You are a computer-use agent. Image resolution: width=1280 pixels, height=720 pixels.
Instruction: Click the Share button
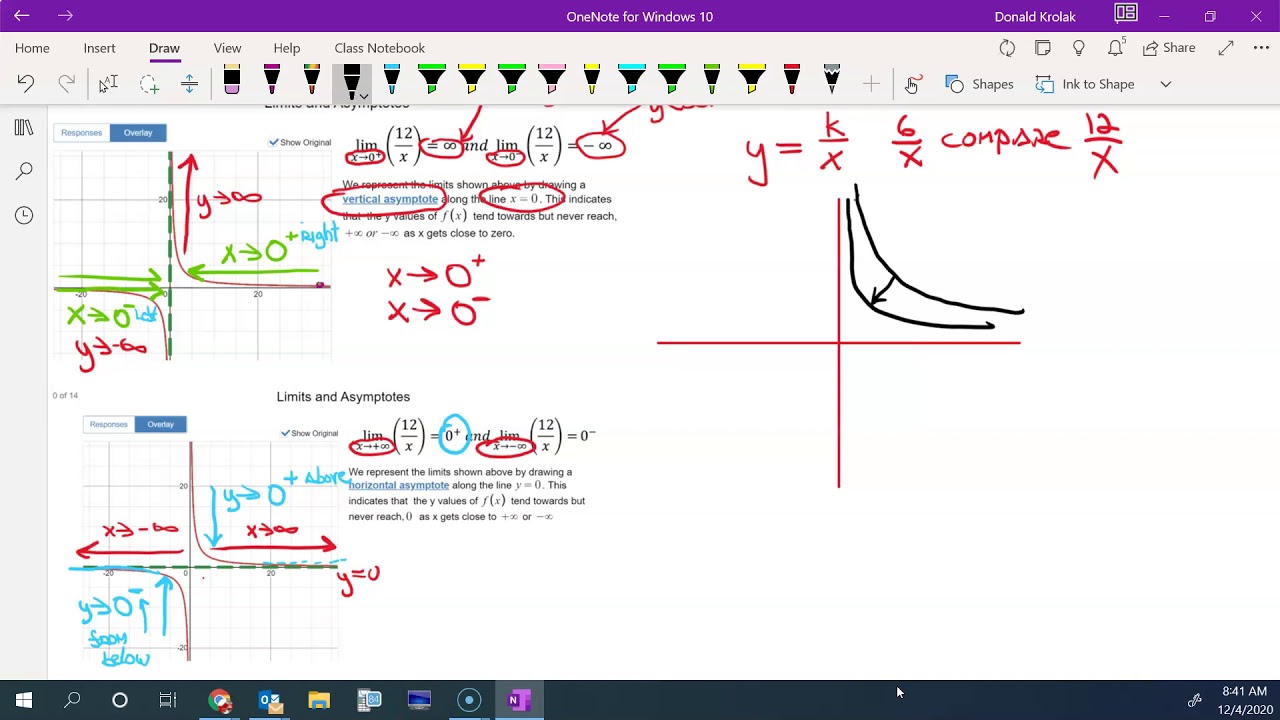click(1169, 48)
